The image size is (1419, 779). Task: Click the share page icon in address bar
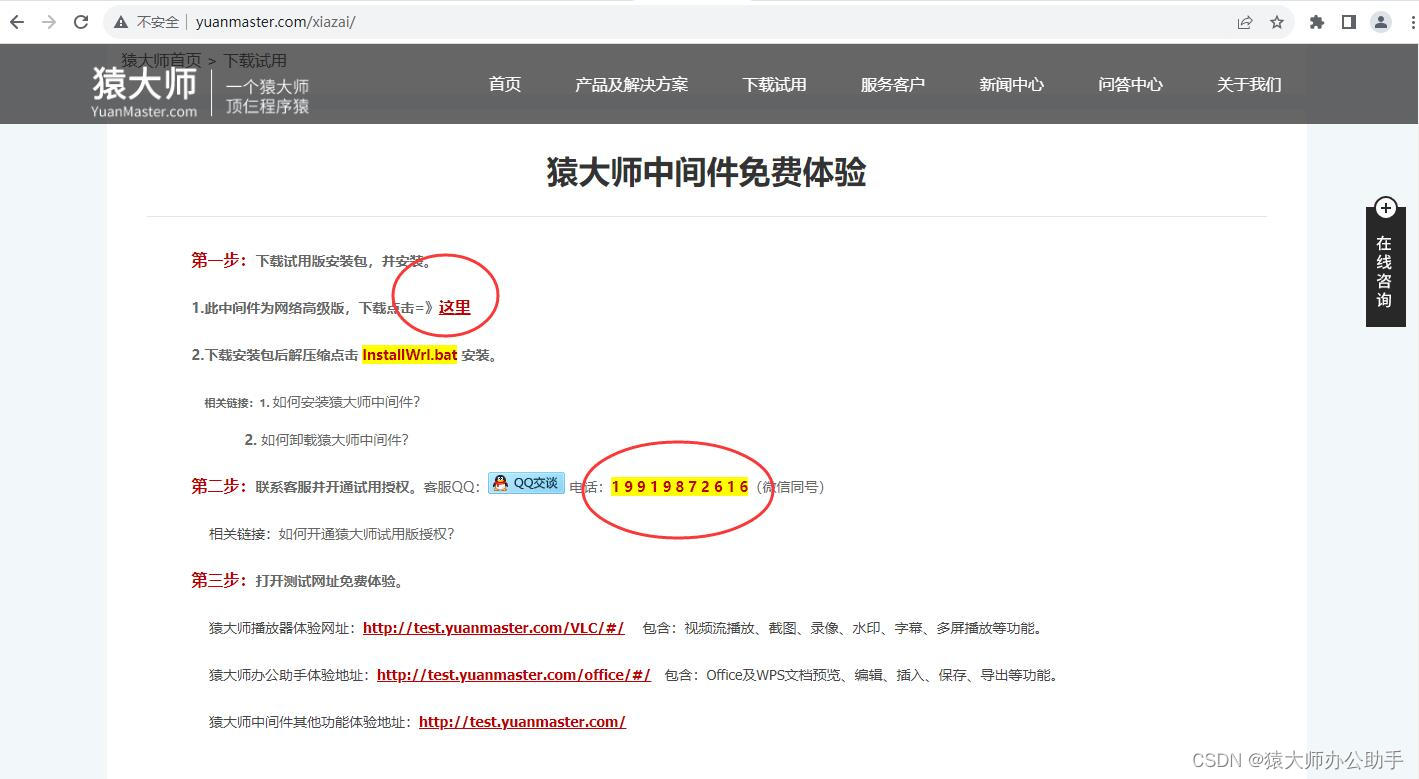(x=1245, y=22)
